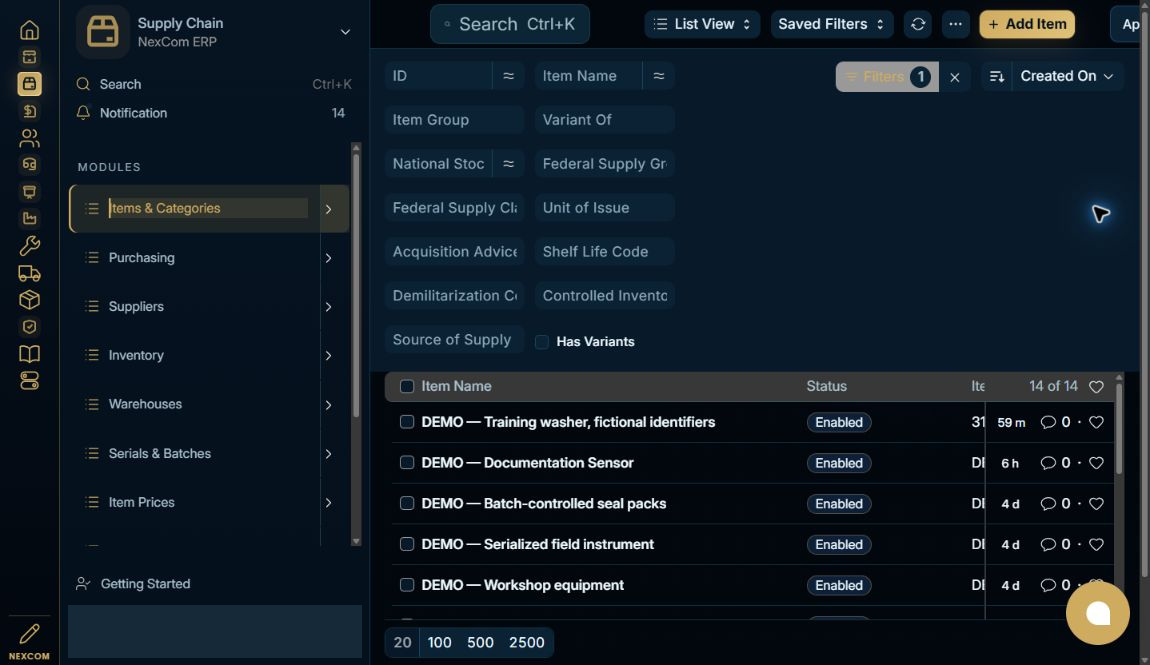The image size is (1150, 665).
Task: Click heart icon in list header
Action: (x=1096, y=386)
